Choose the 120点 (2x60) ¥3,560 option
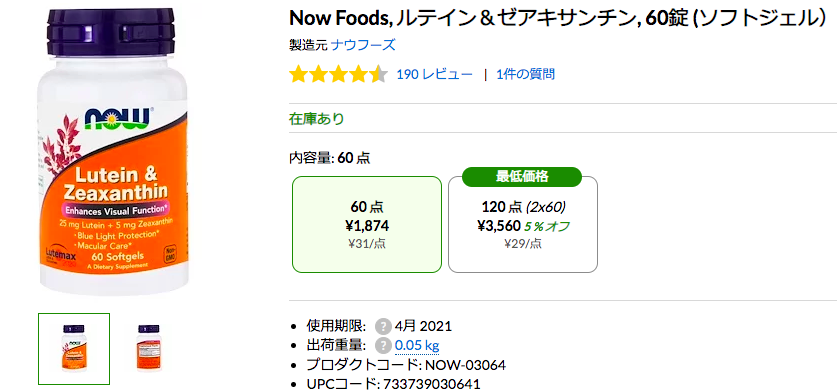 tap(523, 224)
